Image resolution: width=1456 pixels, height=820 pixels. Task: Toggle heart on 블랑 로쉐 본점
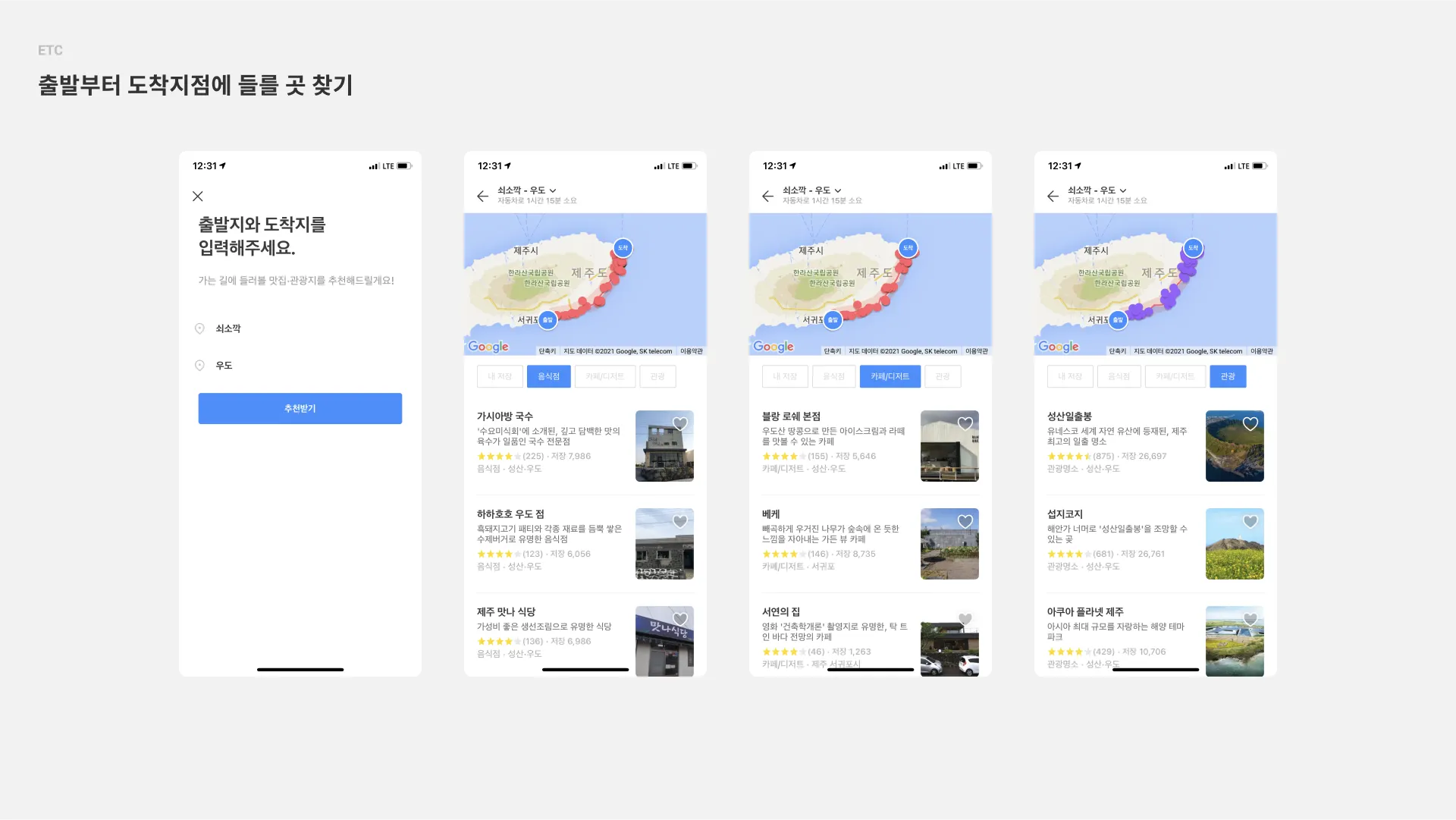click(x=965, y=424)
